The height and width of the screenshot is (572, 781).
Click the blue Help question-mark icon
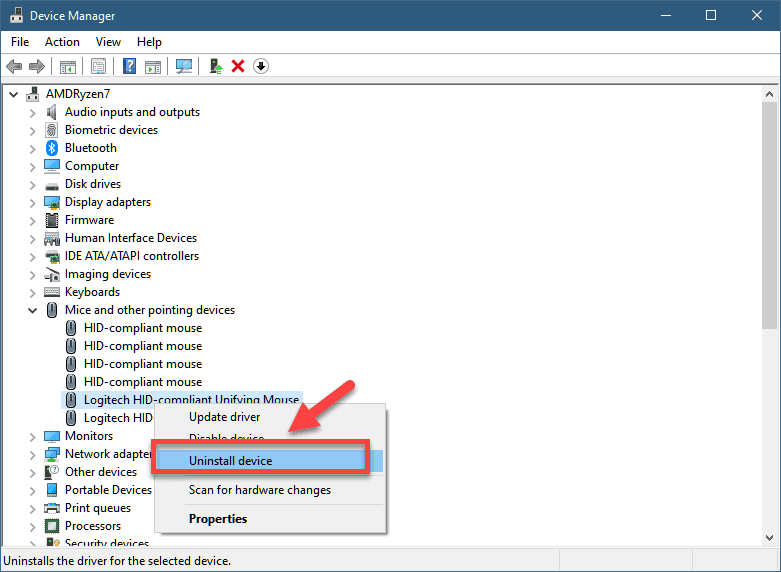pyautogui.click(x=130, y=66)
